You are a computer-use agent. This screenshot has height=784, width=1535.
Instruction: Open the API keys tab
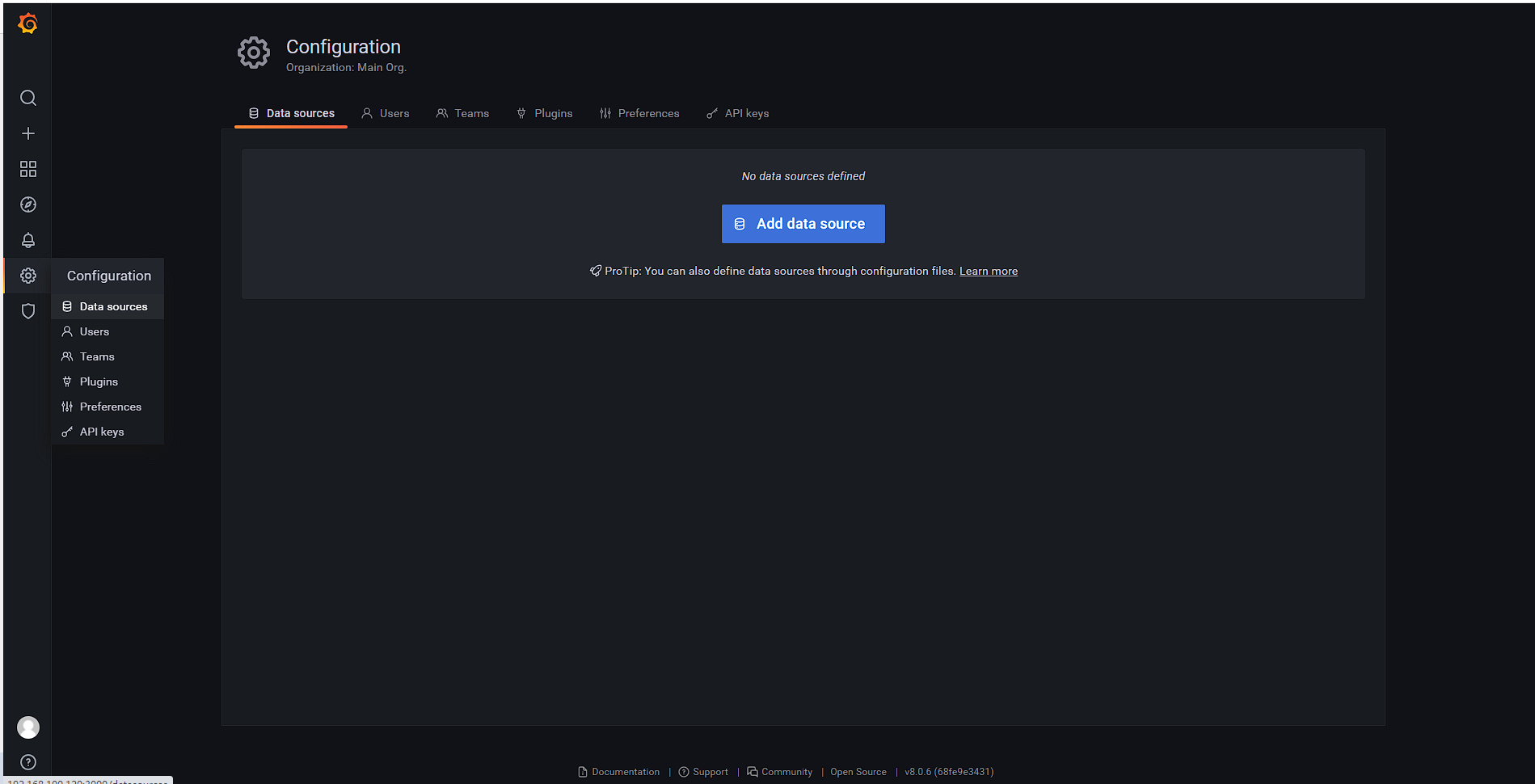point(745,113)
